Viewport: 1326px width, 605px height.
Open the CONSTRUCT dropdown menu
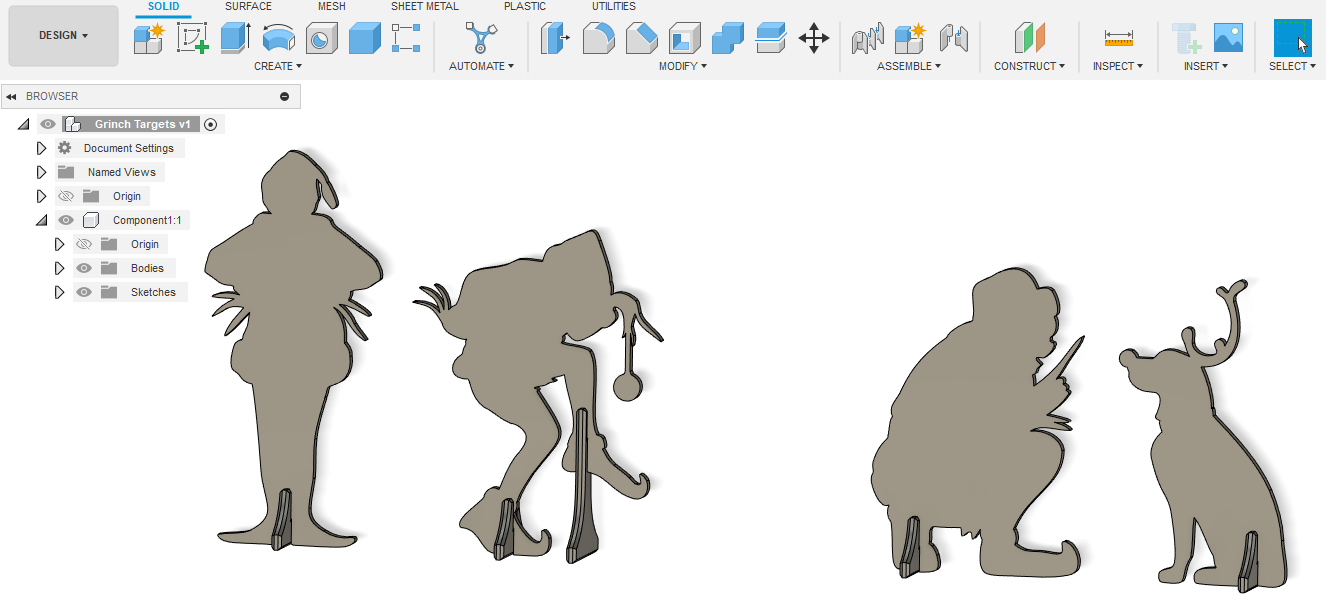click(x=1029, y=66)
